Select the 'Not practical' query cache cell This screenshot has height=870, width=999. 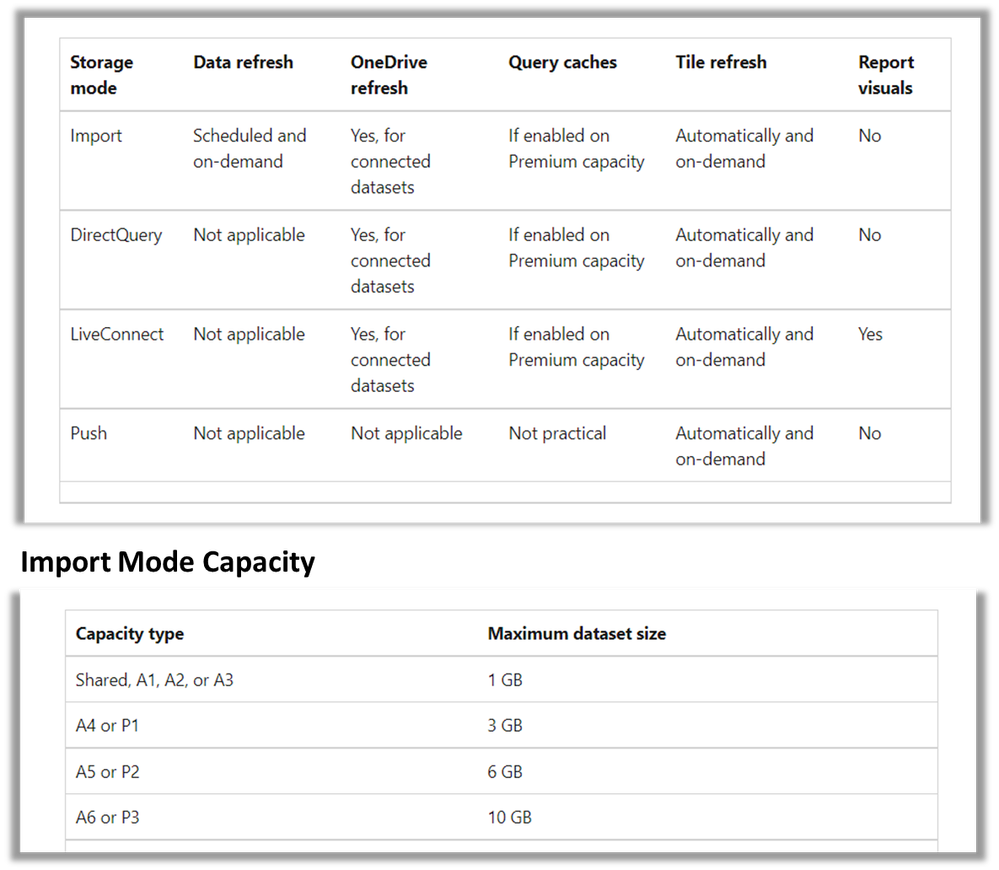(557, 434)
